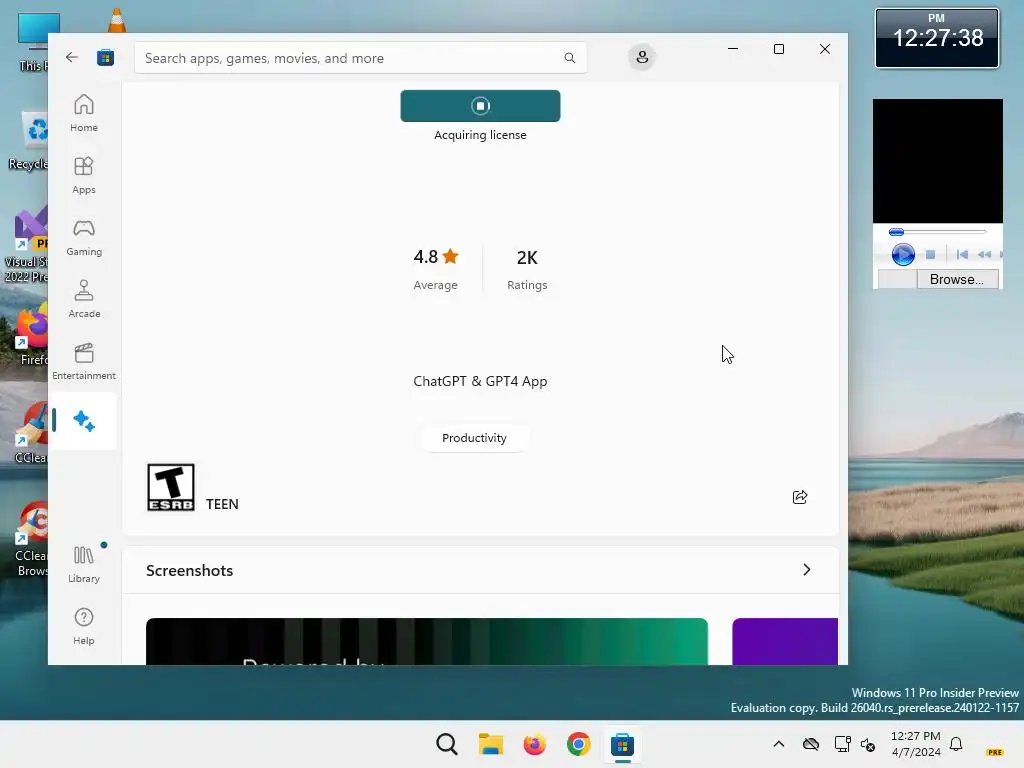Open the Gaming section in sidebar
1024x768 pixels.
(84, 237)
